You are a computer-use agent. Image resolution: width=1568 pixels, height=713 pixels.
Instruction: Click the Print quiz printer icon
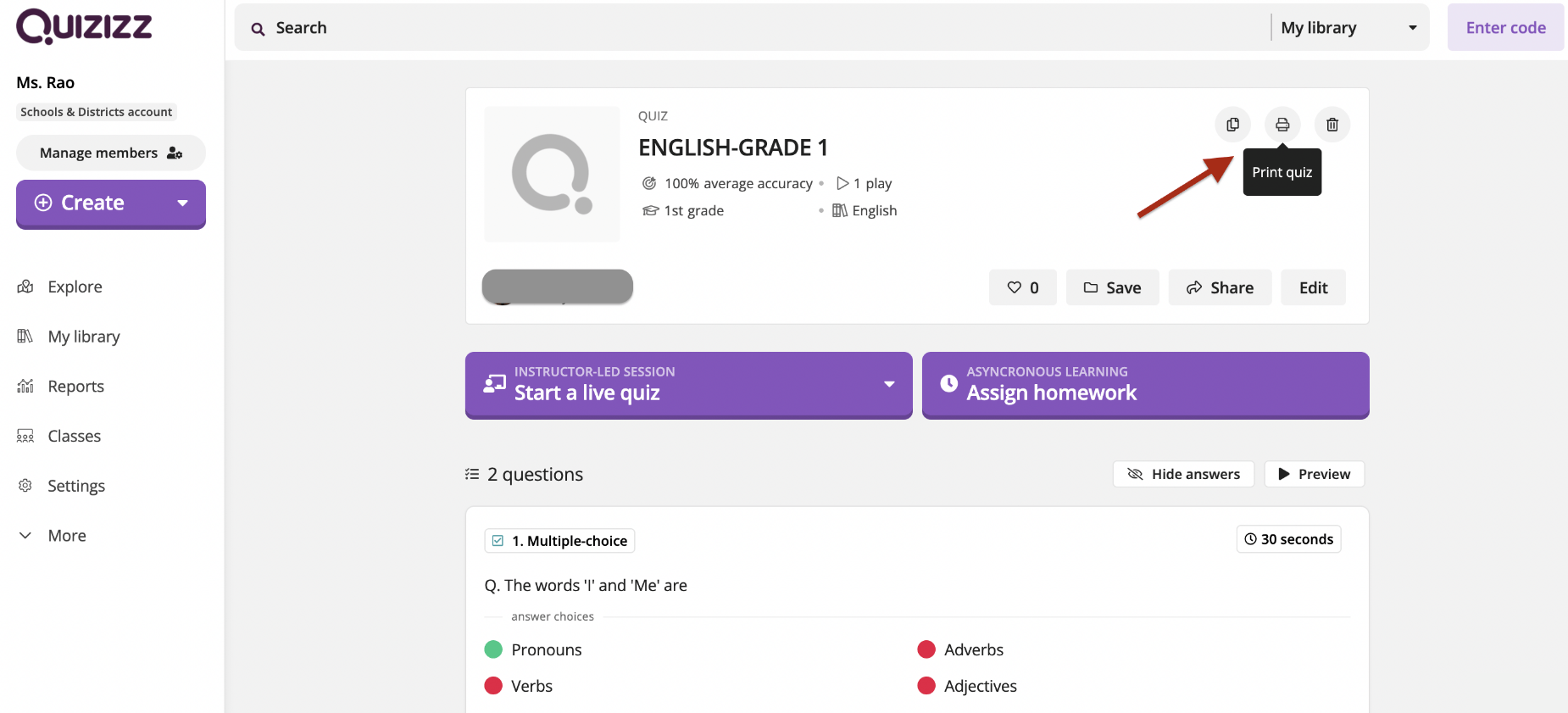click(x=1282, y=125)
